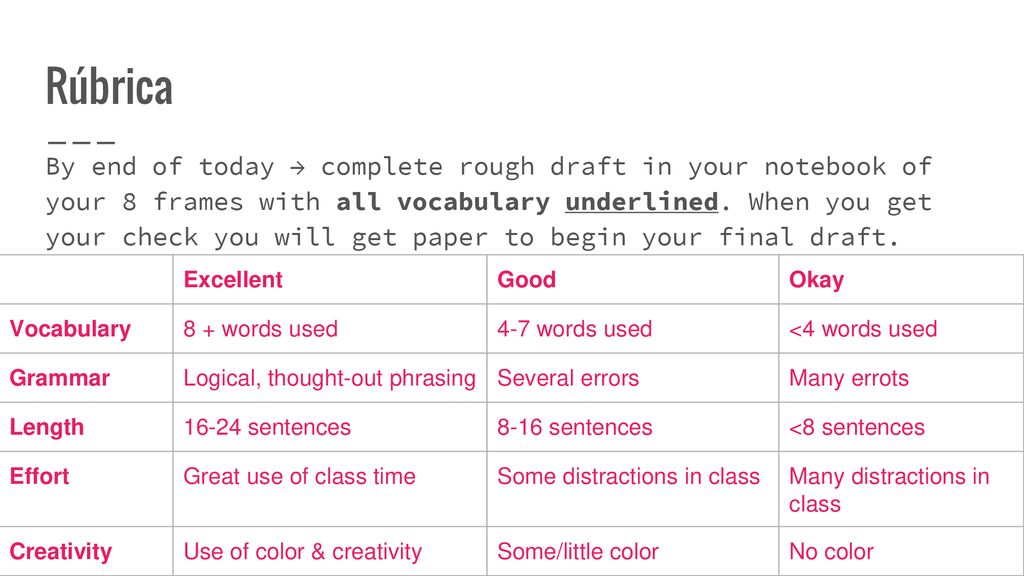This screenshot has height=576, width=1024.
Task: Select the Grammar row label
Action: click(59, 377)
